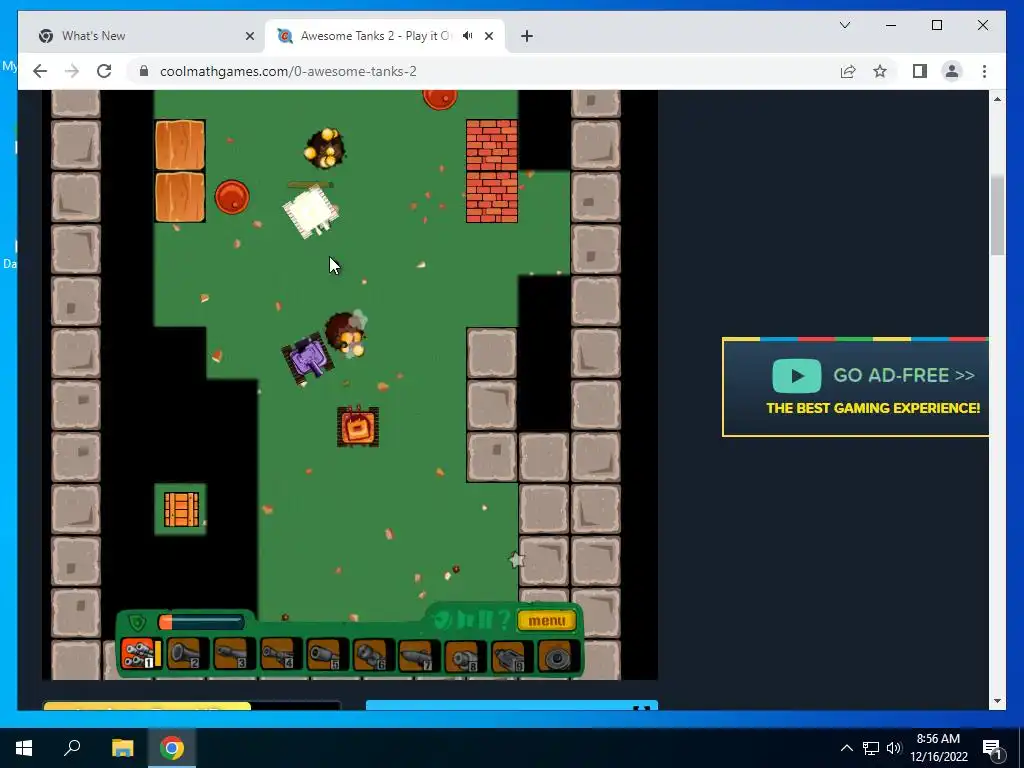1024x768 pixels.
Task: Open the clock showing 8:56 AM
Action: pos(938,748)
